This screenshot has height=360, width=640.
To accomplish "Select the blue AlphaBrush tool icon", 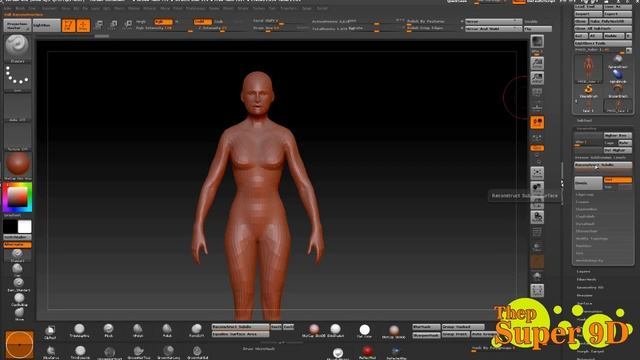I will pyautogui.click(x=618, y=76).
